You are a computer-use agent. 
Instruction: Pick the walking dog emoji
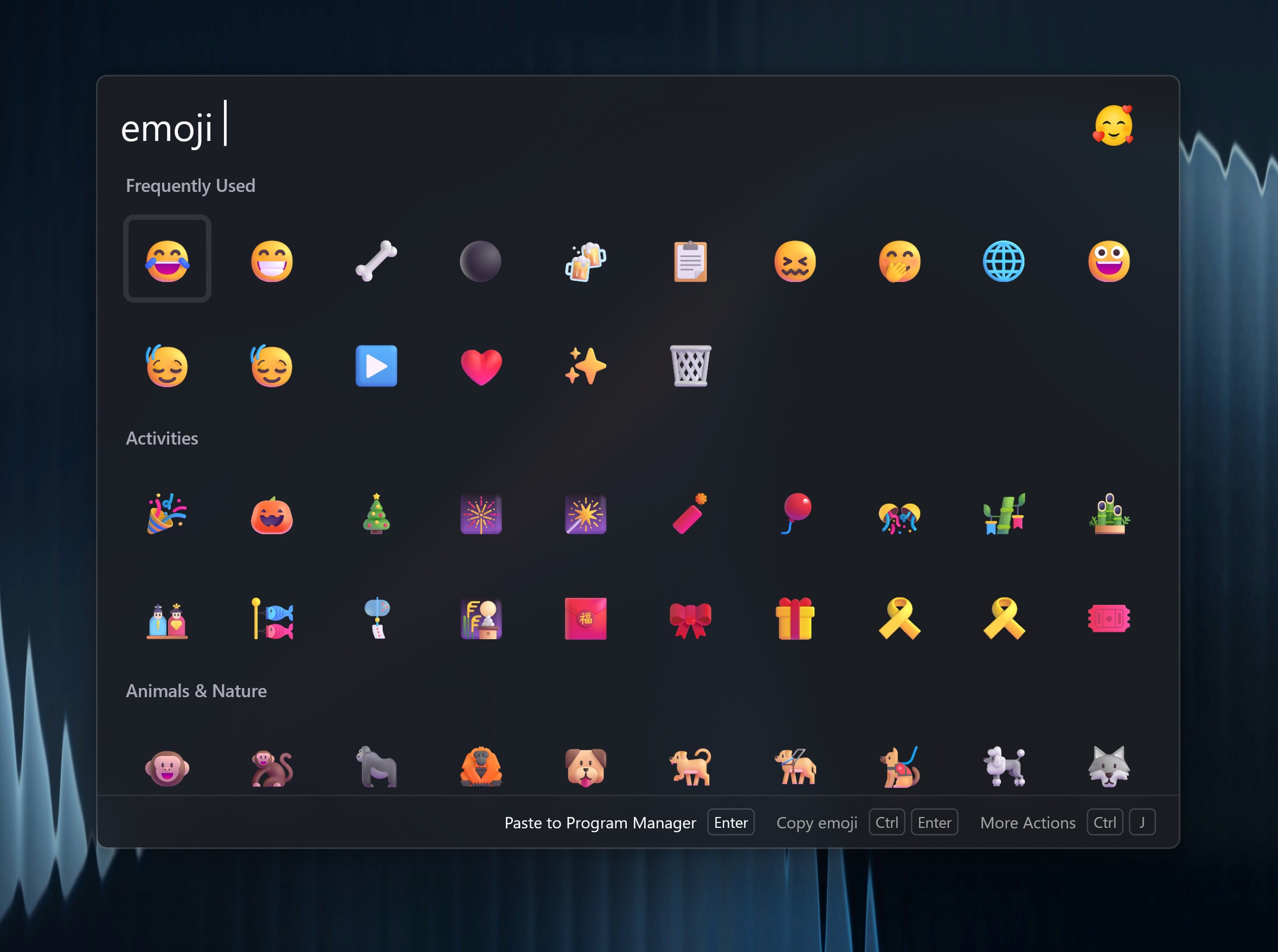point(690,767)
